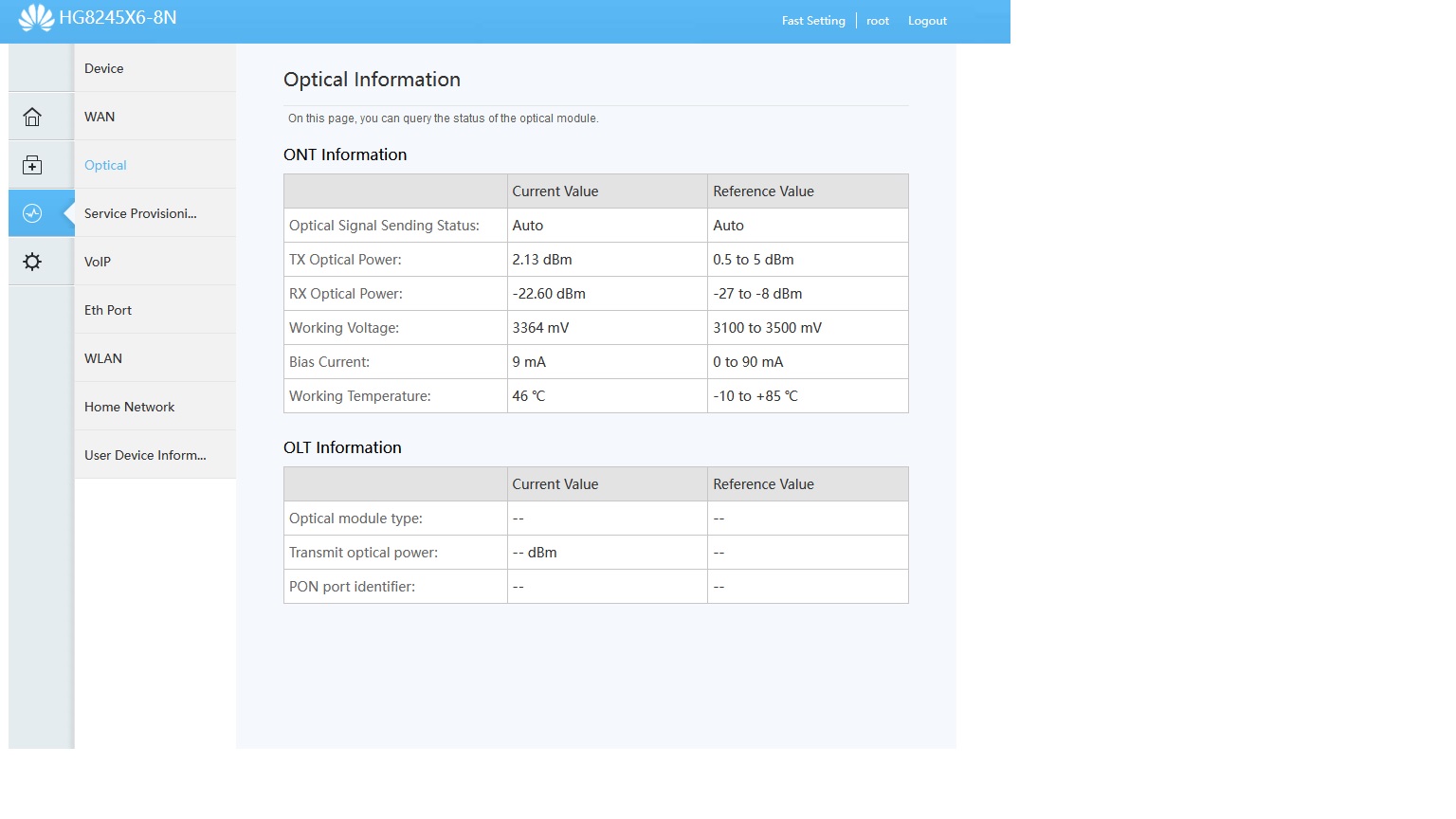
Task: Open the maintenance kit sidebar icon
Action: click(x=32, y=165)
